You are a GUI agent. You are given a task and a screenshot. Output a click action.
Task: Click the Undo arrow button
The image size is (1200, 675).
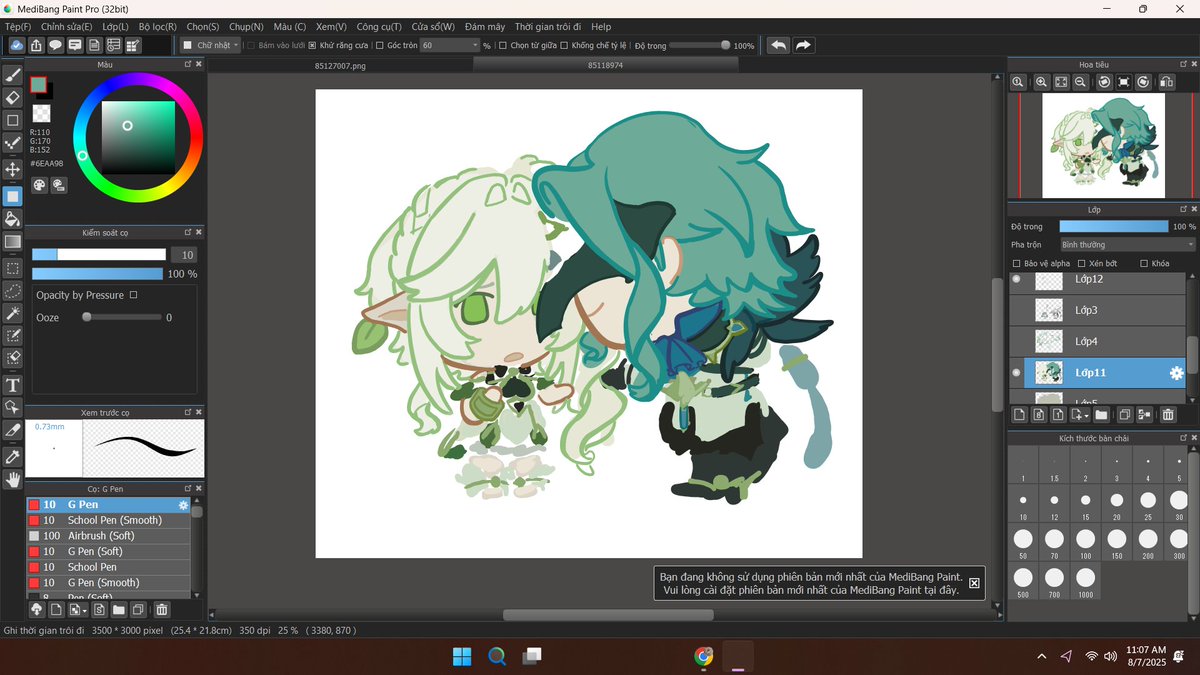[x=778, y=45]
